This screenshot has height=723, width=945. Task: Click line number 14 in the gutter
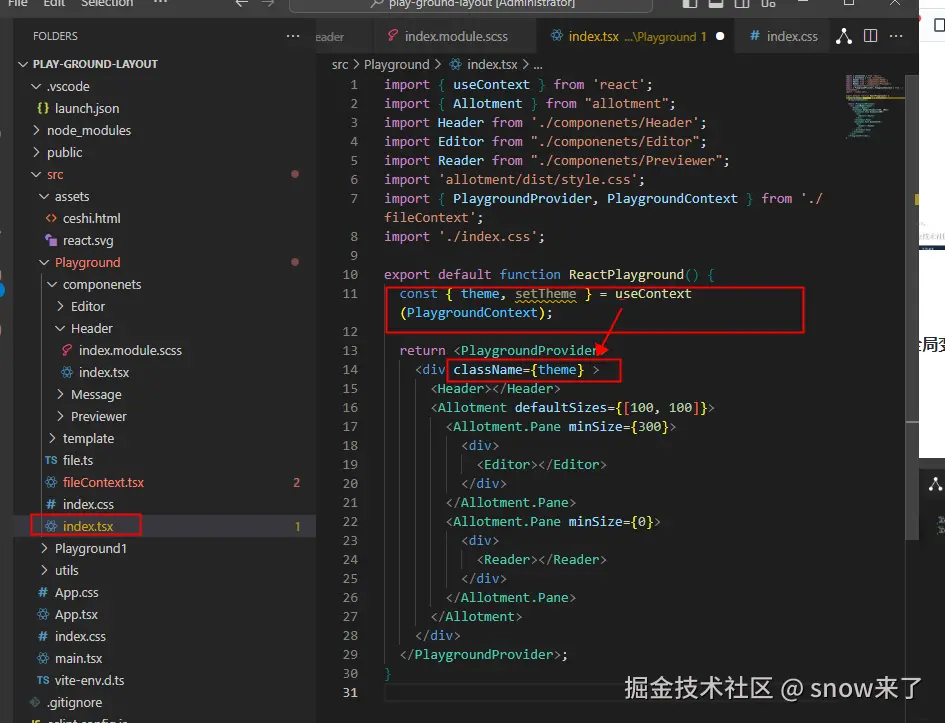[x=350, y=369]
